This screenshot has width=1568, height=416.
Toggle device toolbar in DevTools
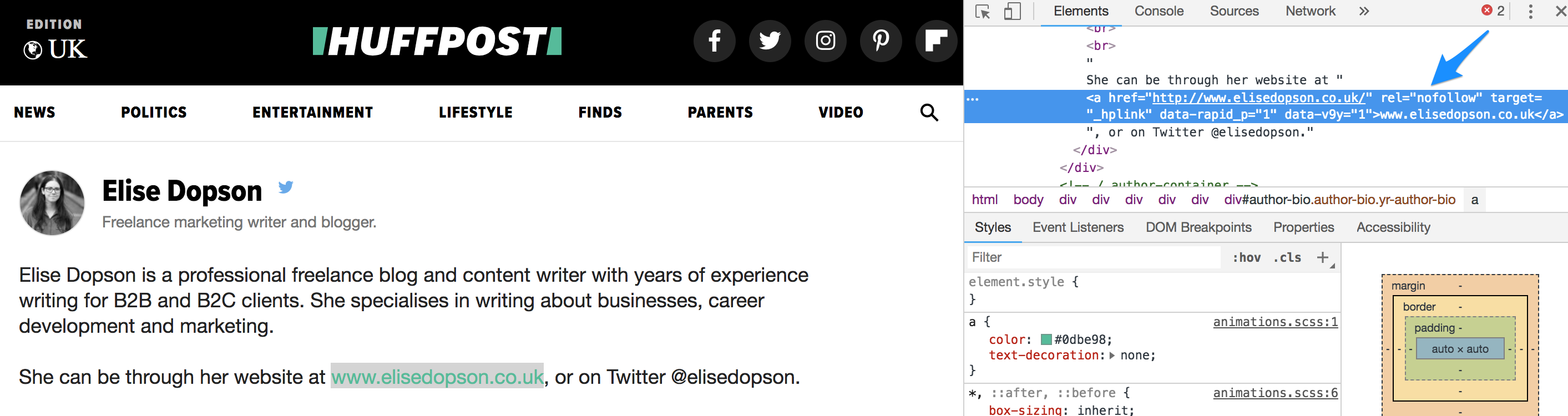1011,12
